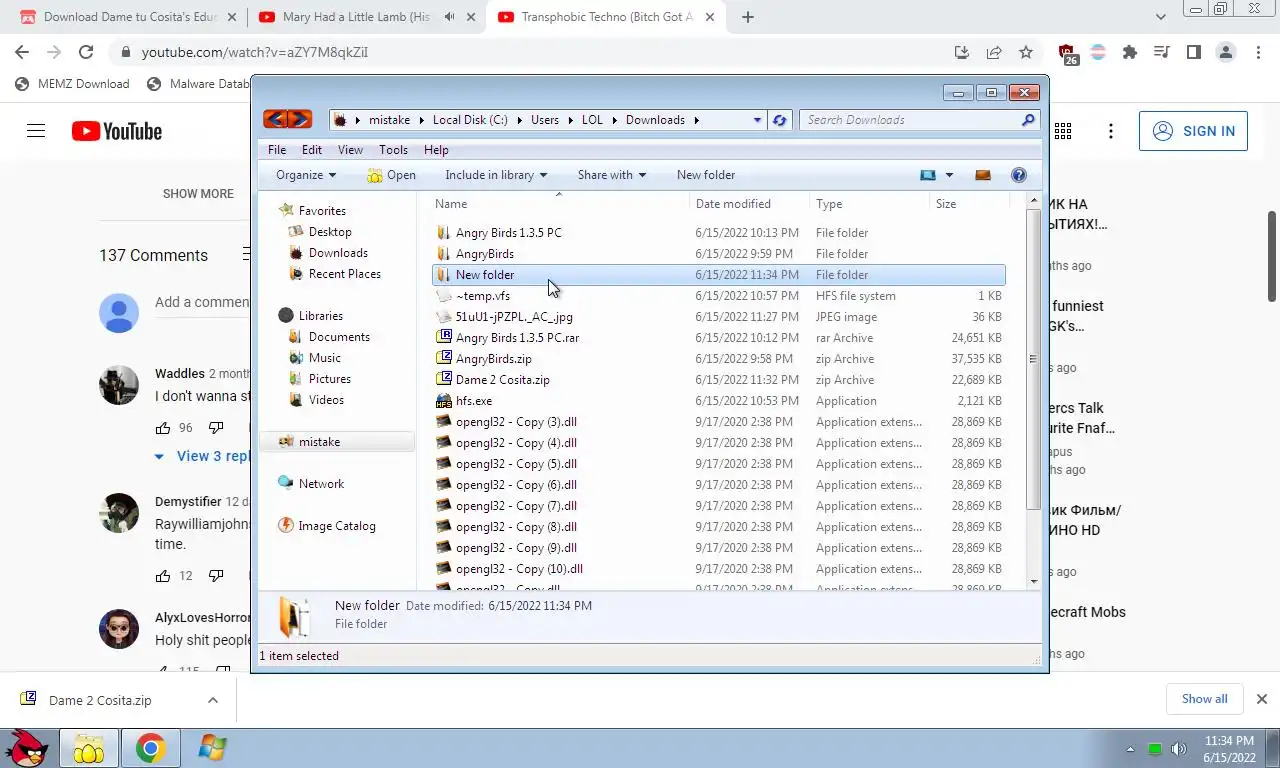The width and height of the screenshot is (1280, 768).
Task: Like the Waddles comment
Action: 163,428
